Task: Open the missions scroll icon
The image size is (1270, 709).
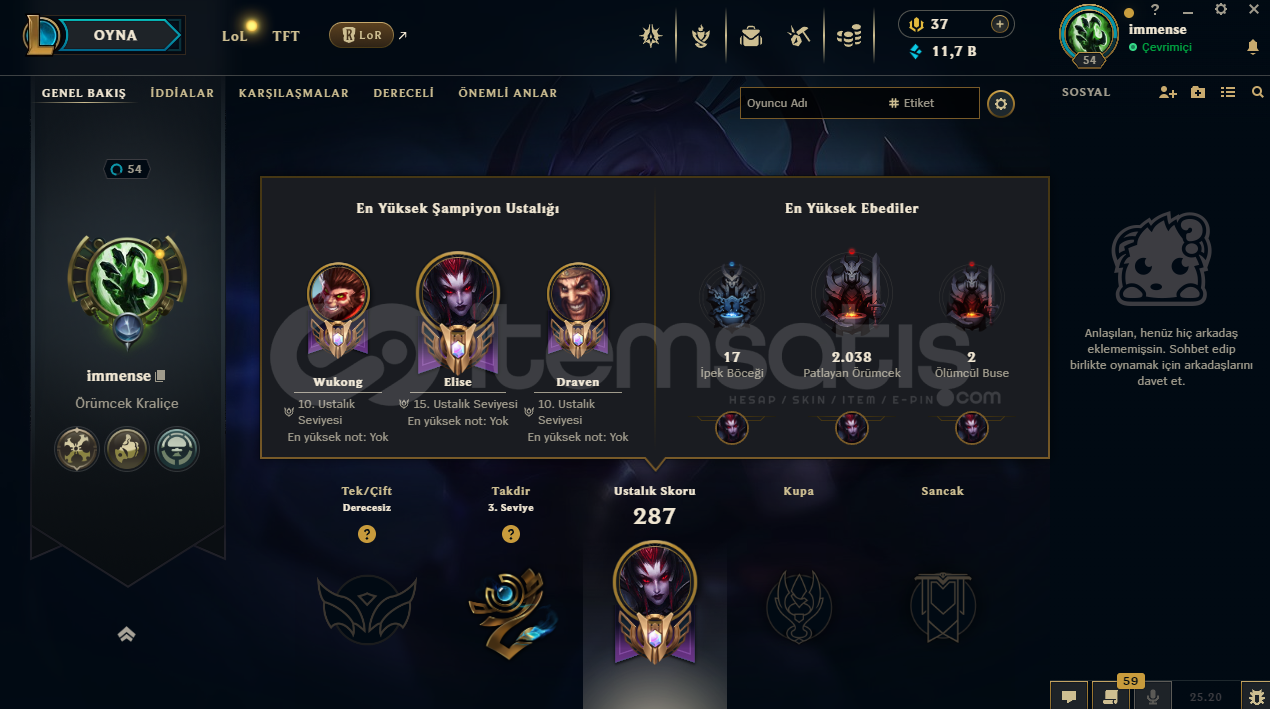Action: click(x=1110, y=696)
